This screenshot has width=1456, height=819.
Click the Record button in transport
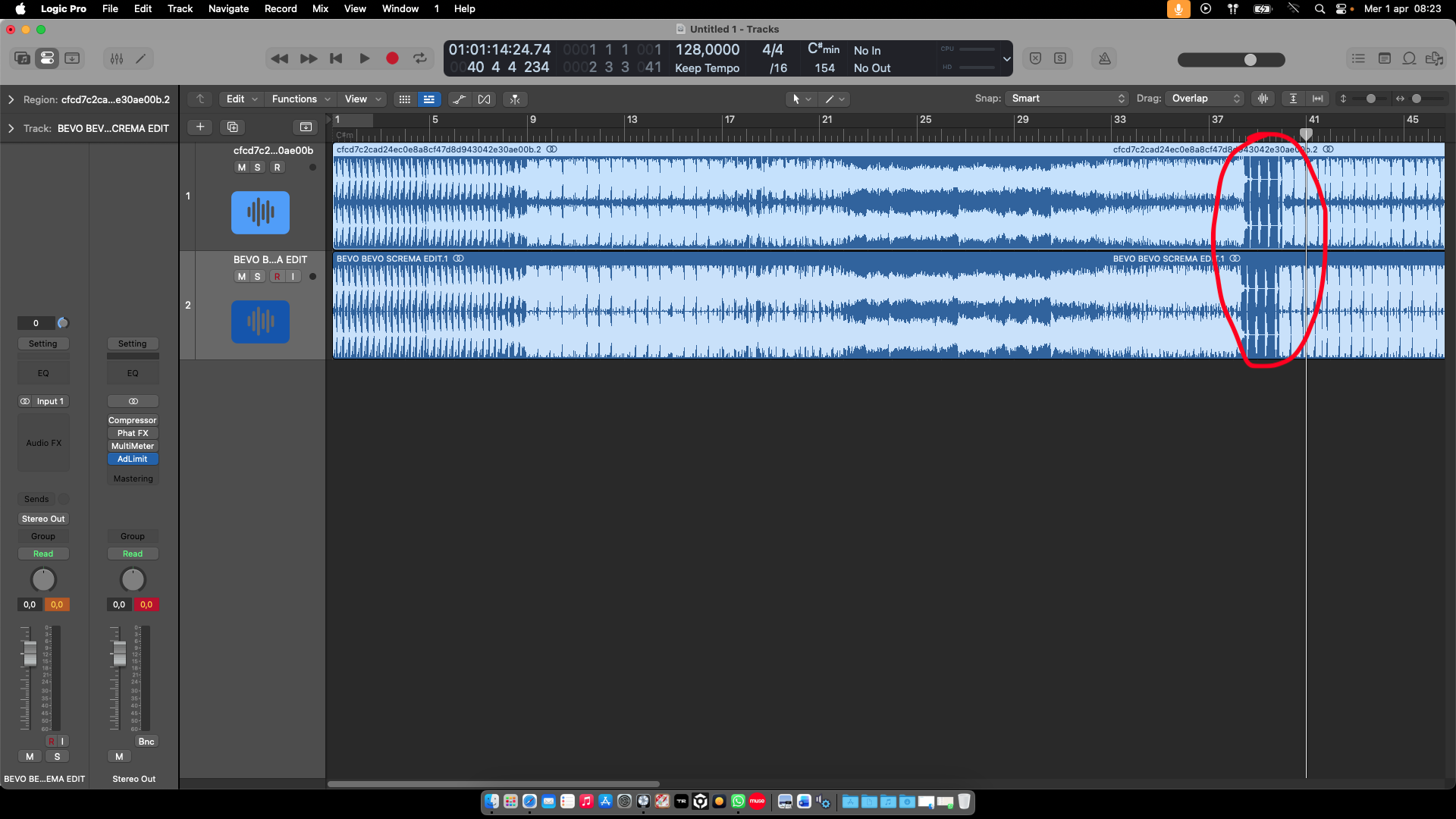pos(392,58)
